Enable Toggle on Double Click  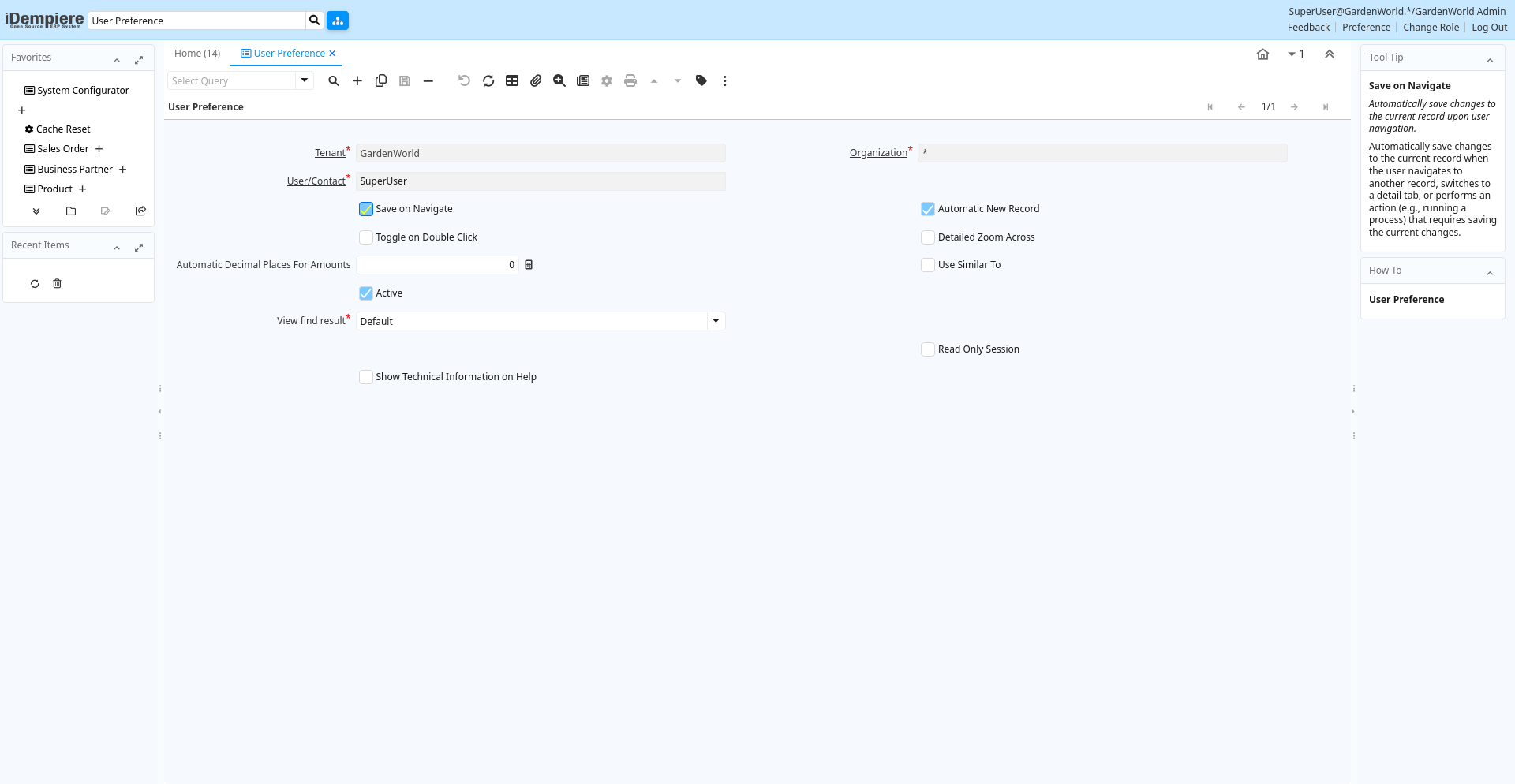[x=366, y=237]
